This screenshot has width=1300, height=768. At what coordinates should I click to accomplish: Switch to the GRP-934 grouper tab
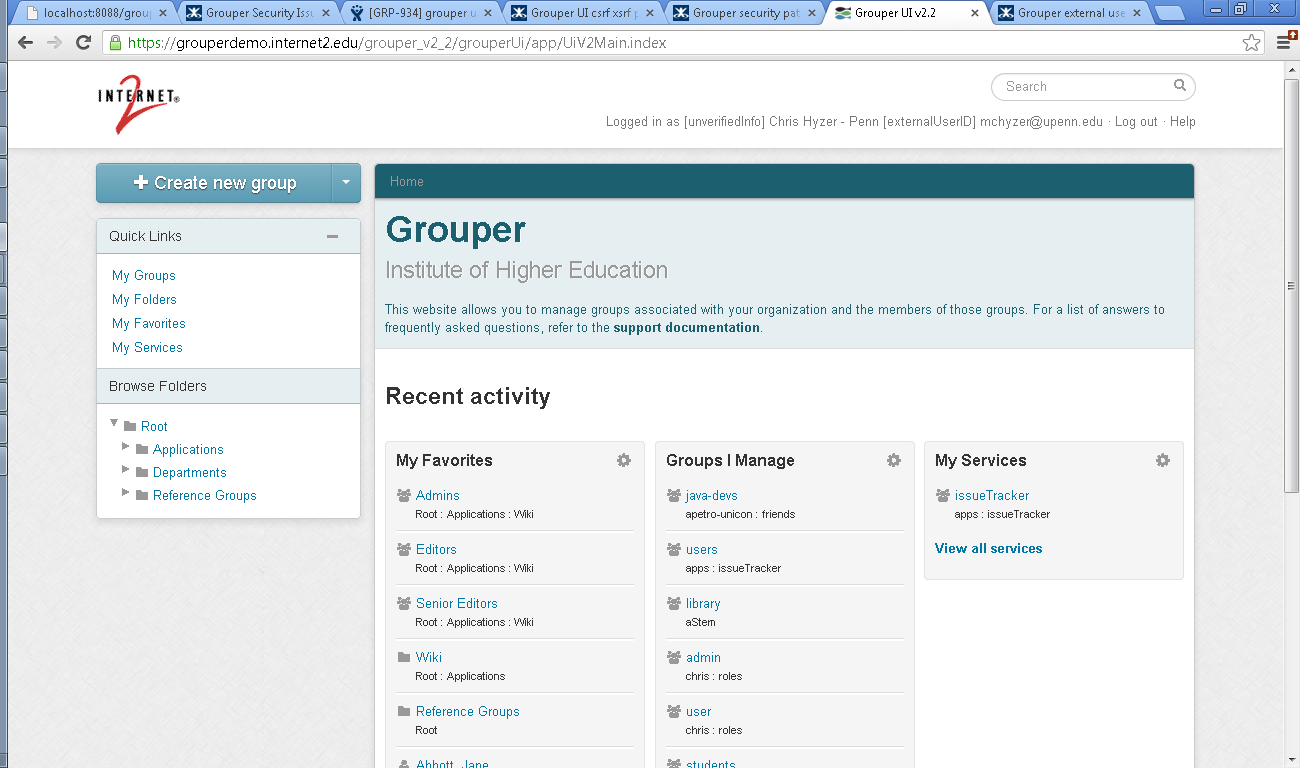(x=420, y=13)
